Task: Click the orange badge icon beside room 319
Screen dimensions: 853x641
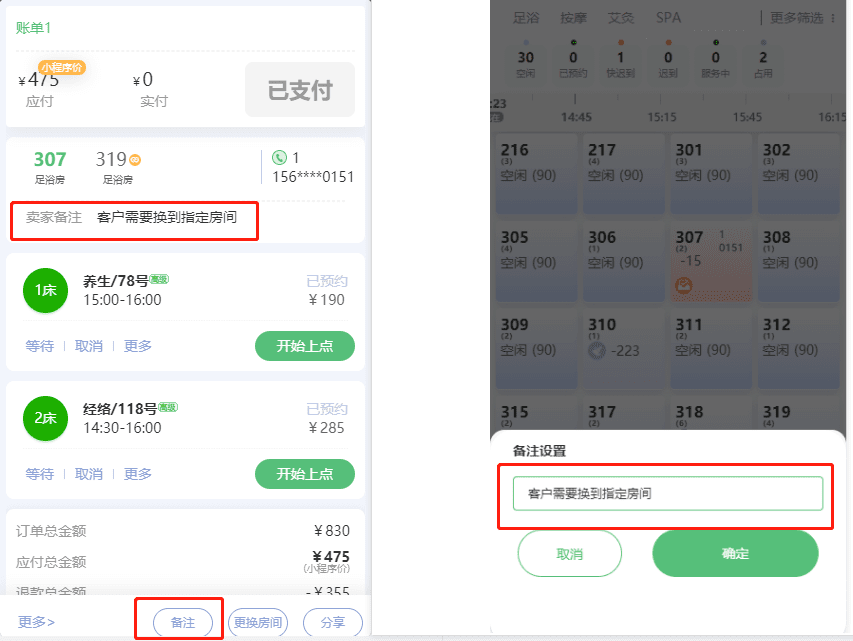Action: (135, 159)
